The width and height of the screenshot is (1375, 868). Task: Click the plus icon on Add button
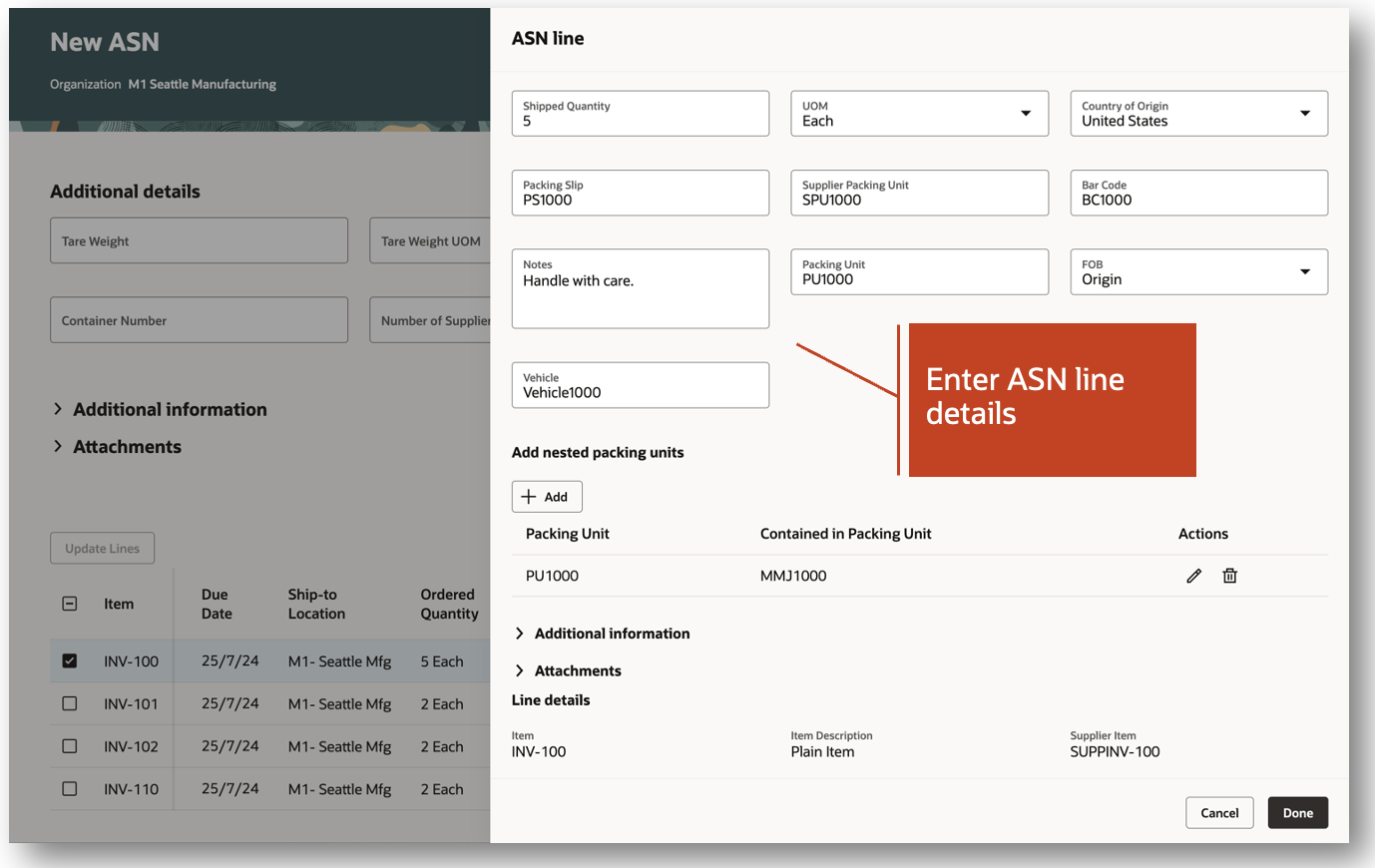[x=529, y=497]
